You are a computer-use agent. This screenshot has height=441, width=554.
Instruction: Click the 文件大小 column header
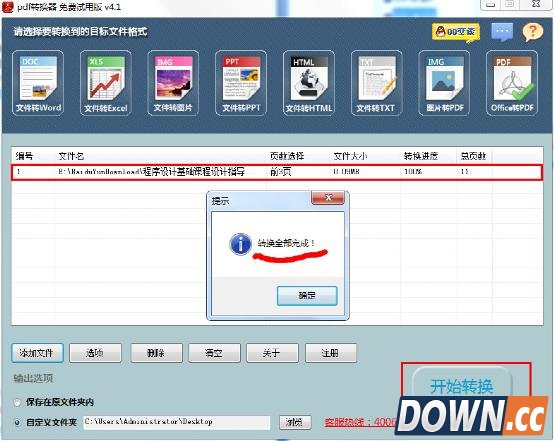click(x=350, y=156)
